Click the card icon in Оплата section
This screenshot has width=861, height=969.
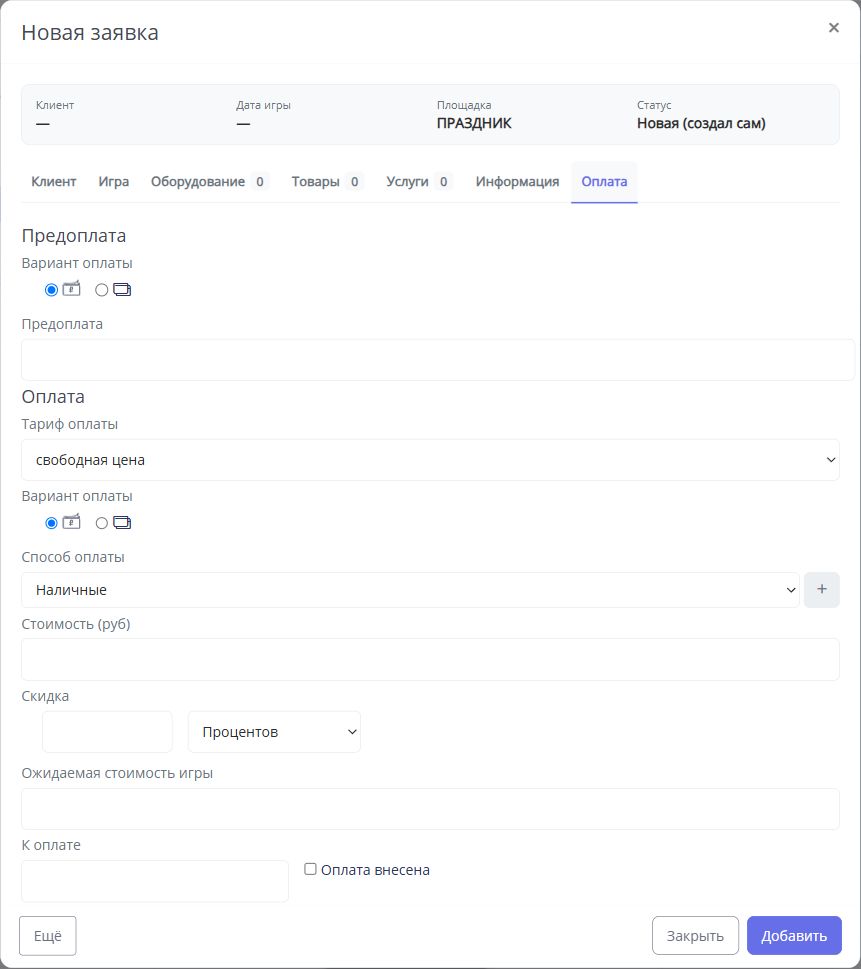point(122,522)
